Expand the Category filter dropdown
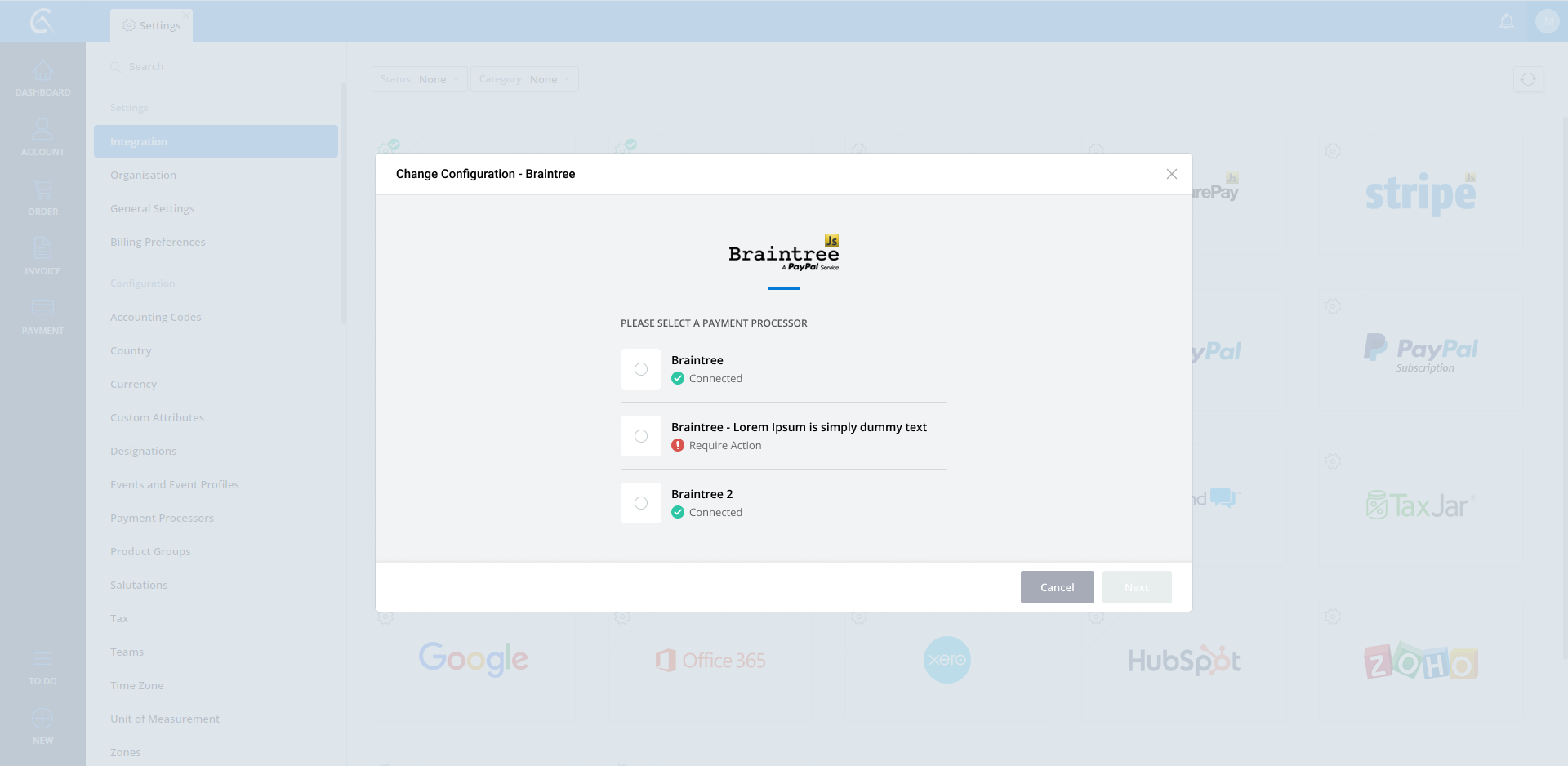The width and height of the screenshot is (1568, 766). tap(523, 79)
